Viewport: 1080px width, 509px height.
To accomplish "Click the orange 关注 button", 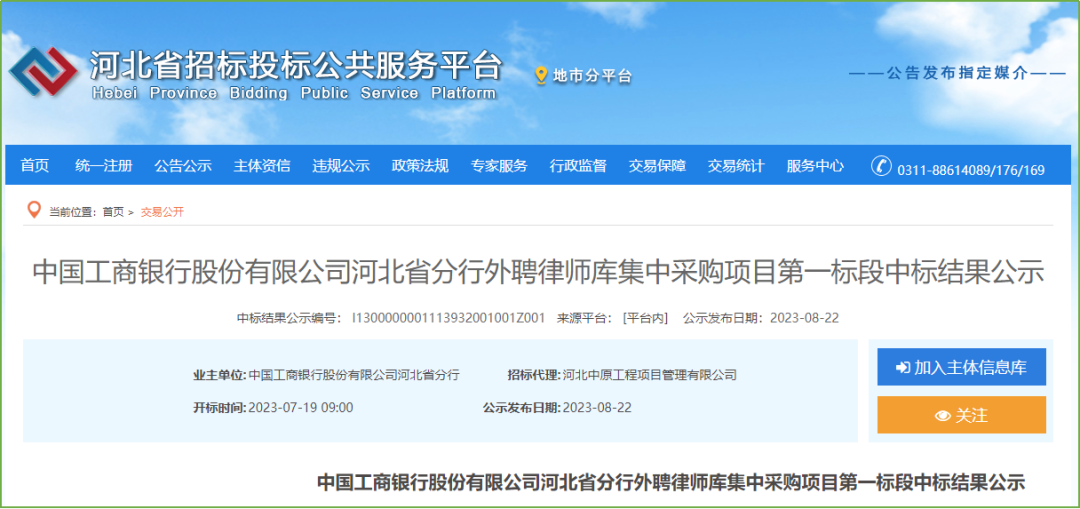I will 962,415.
